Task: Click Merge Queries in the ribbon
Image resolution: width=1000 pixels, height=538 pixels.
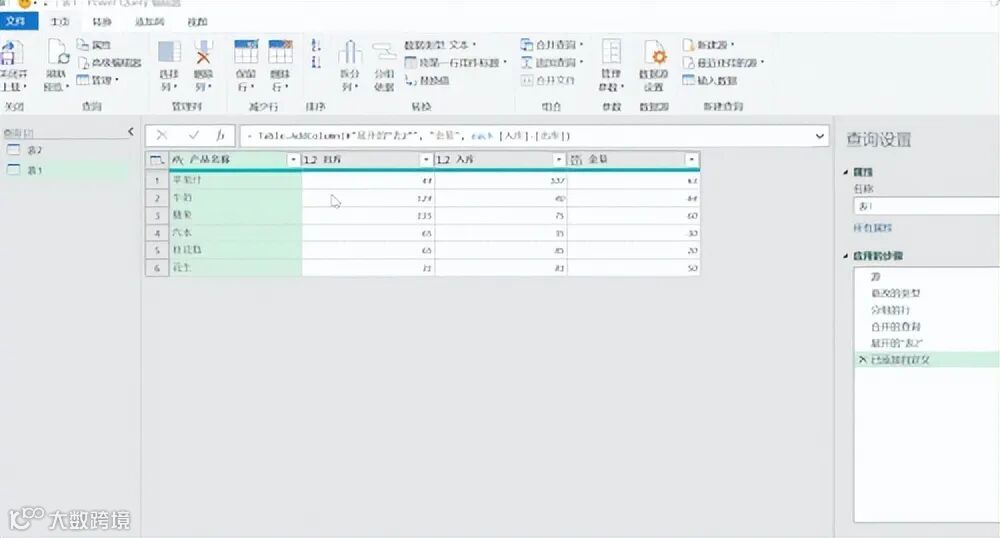Action: (552, 45)
